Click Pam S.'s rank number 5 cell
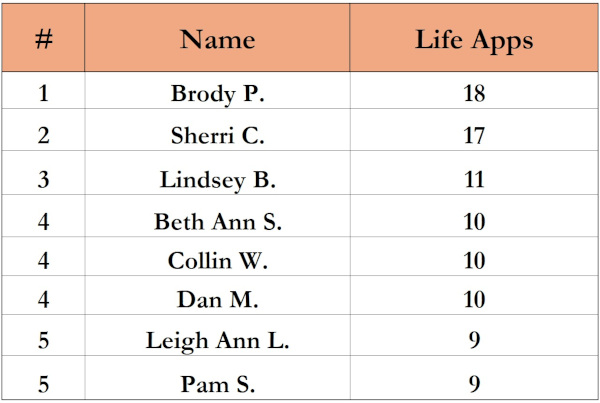 pos(43,378)
